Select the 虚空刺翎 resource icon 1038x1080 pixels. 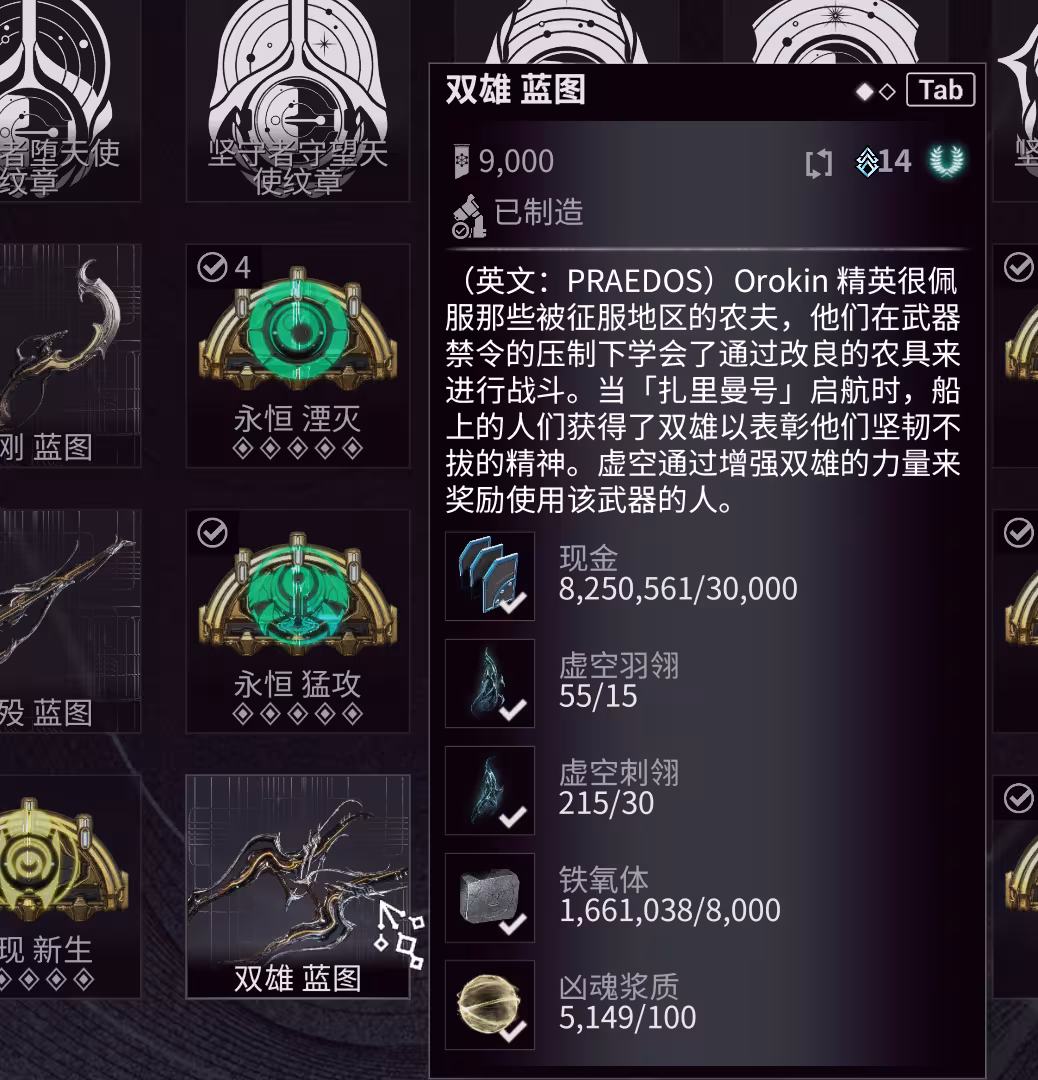[x=490, y=791]
